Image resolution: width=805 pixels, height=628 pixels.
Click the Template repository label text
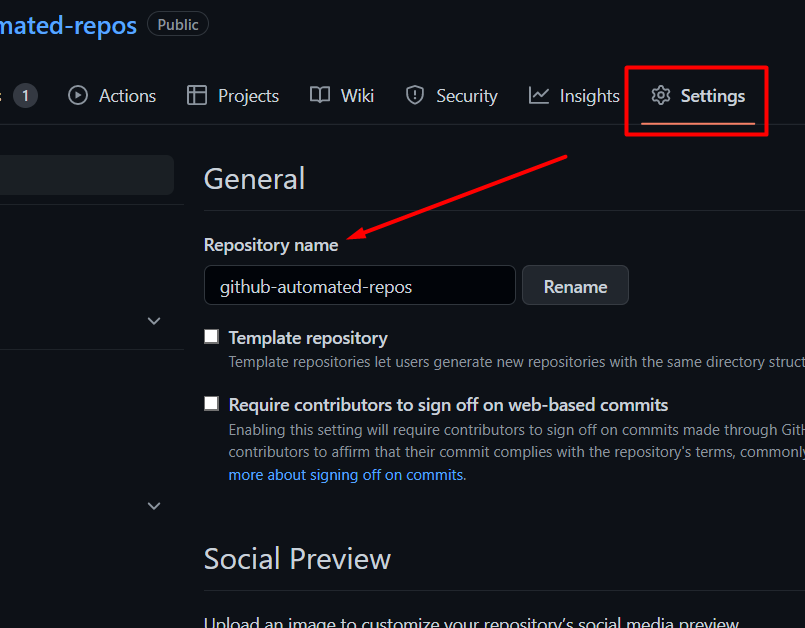tap(308, 338)
